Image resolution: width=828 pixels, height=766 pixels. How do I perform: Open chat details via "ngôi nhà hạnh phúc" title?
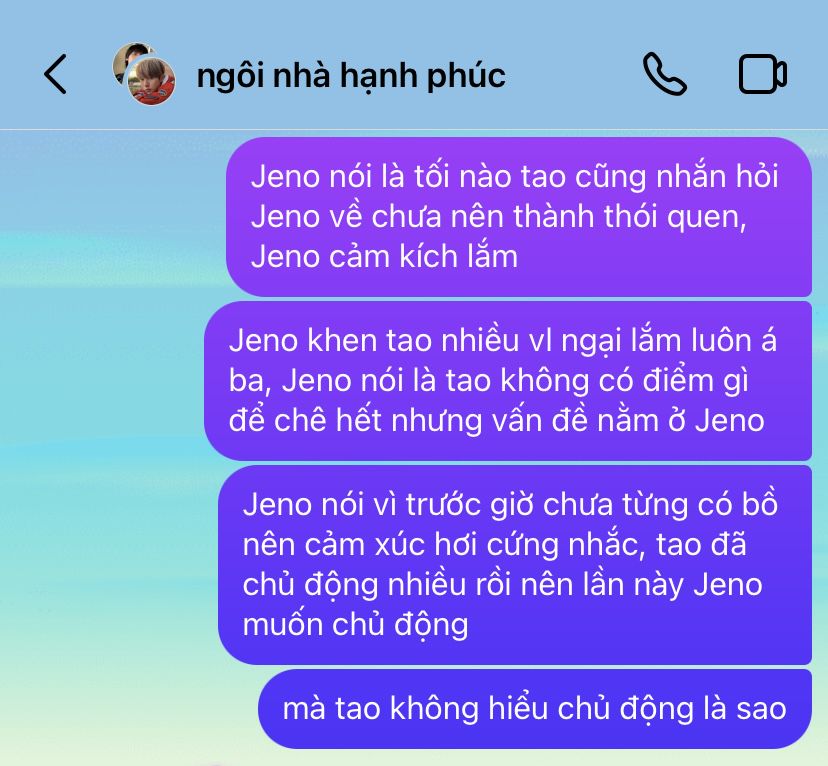coord(351,75)
